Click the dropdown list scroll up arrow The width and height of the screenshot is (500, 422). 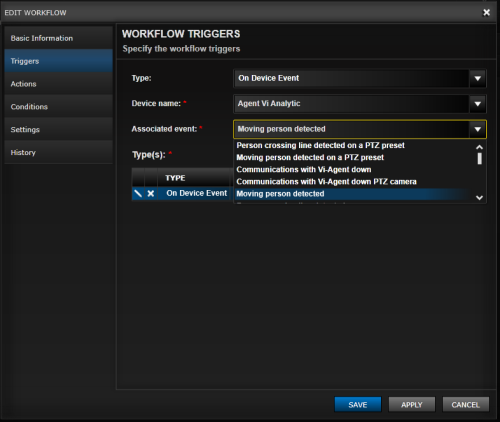479,147
